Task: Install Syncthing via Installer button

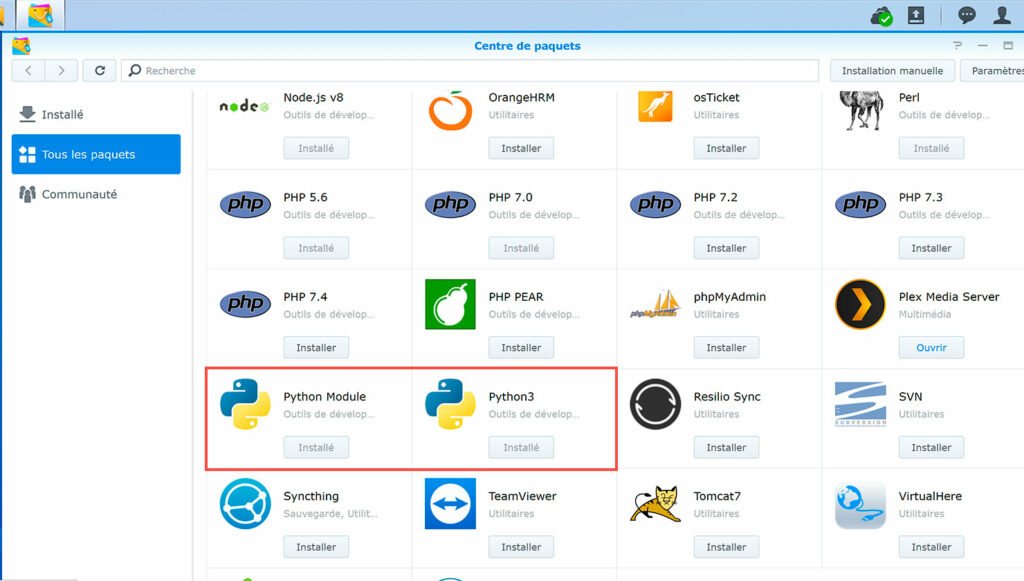Action: click(316, 547)
